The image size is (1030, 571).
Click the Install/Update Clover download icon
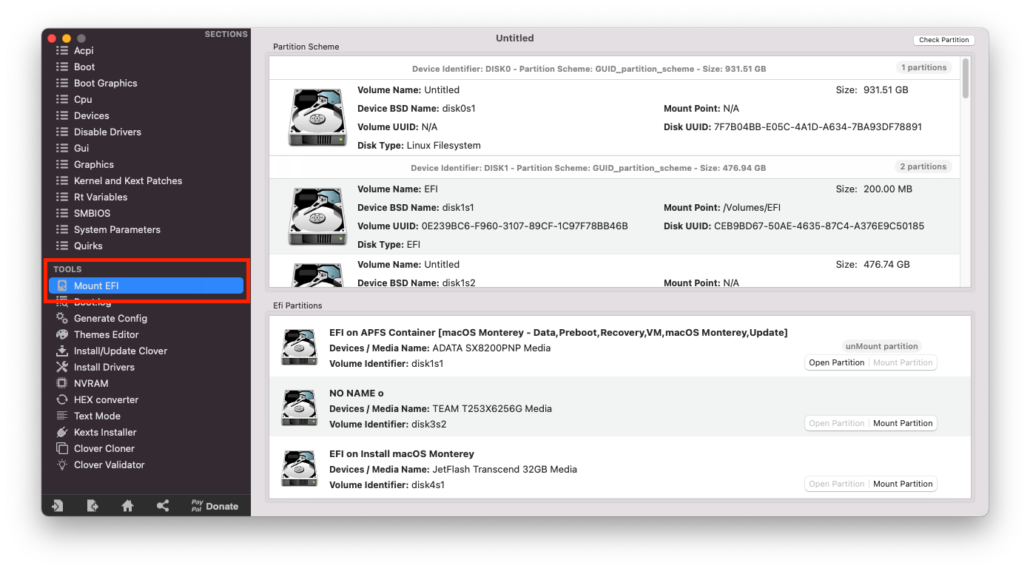pos(62,351)
